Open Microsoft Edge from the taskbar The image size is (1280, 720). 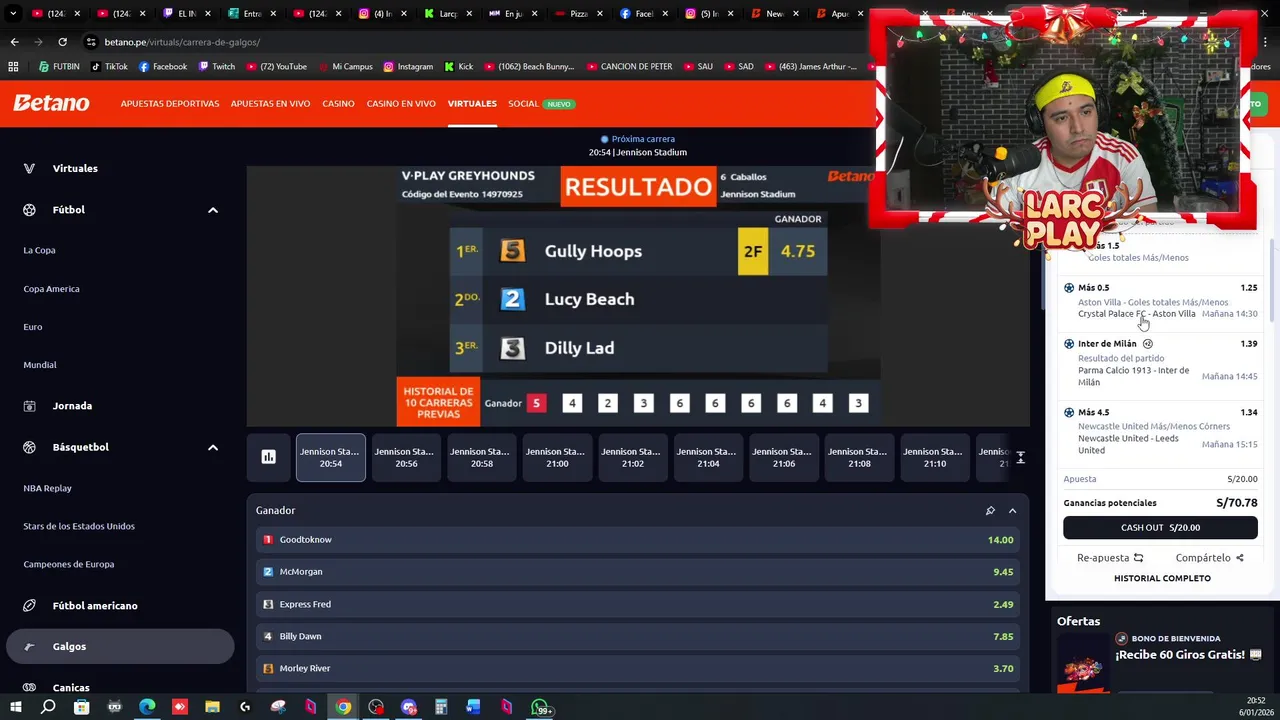pos(147,707)
